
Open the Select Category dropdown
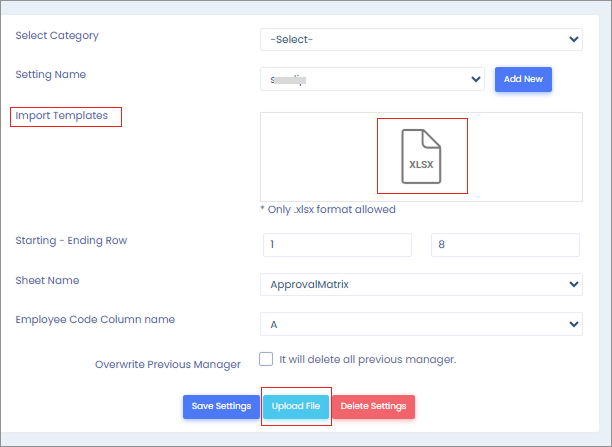pyautogui.click(x=421, y=40)
